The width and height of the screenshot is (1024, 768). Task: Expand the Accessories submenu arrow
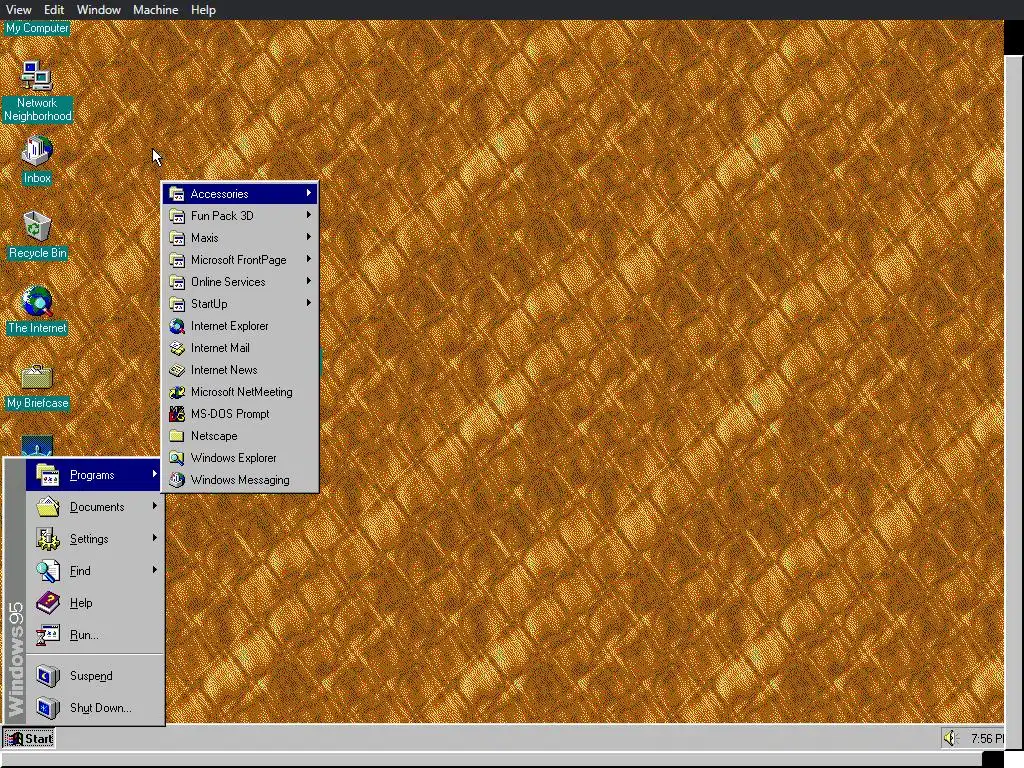pyautogui.click(x=309, y=193)
